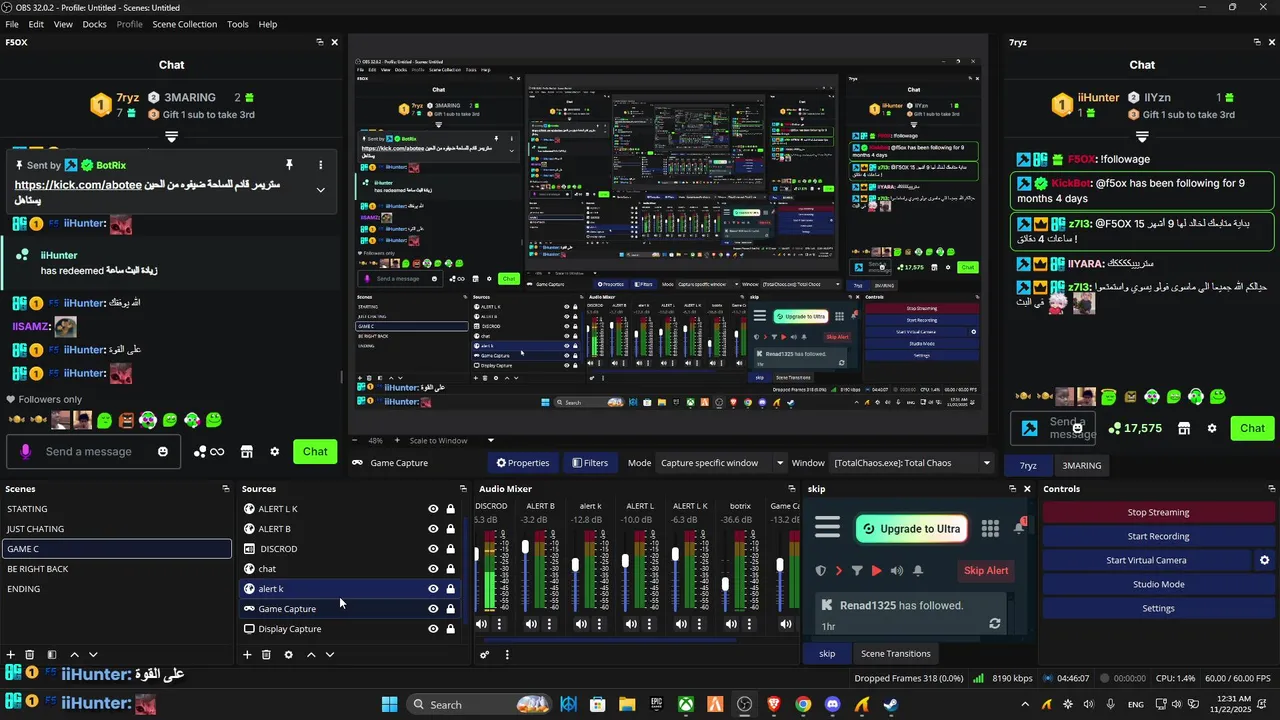Move source up with Sources up arrow
The width and height of the screenshot is (1280, 720).
(311, 655)
